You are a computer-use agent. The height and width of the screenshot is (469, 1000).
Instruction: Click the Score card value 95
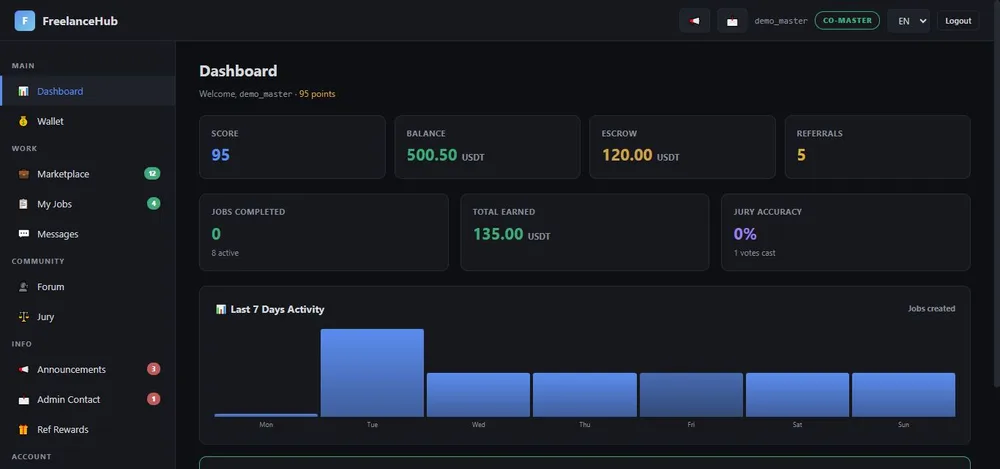coord(221,155)
